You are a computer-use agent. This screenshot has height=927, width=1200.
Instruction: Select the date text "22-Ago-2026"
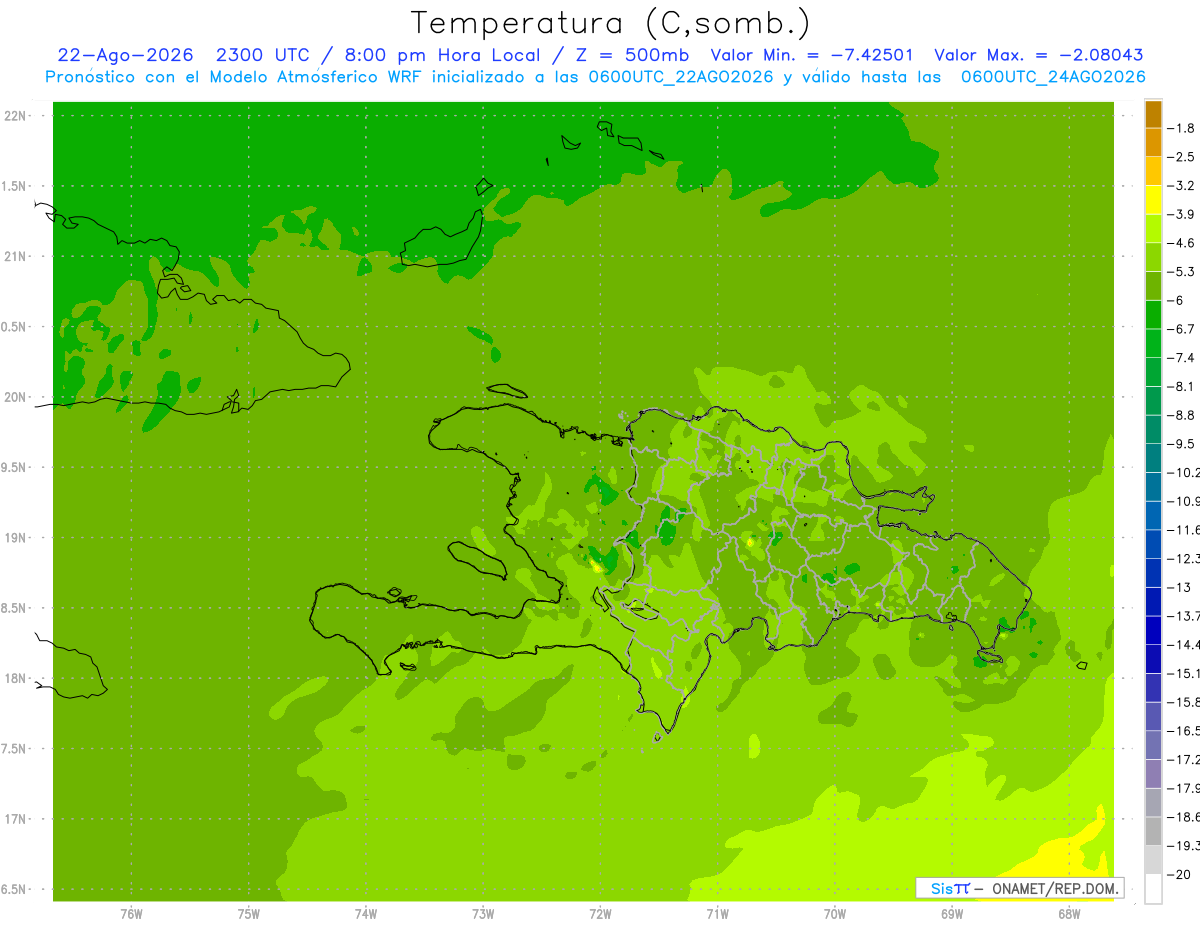coord(125,55)
